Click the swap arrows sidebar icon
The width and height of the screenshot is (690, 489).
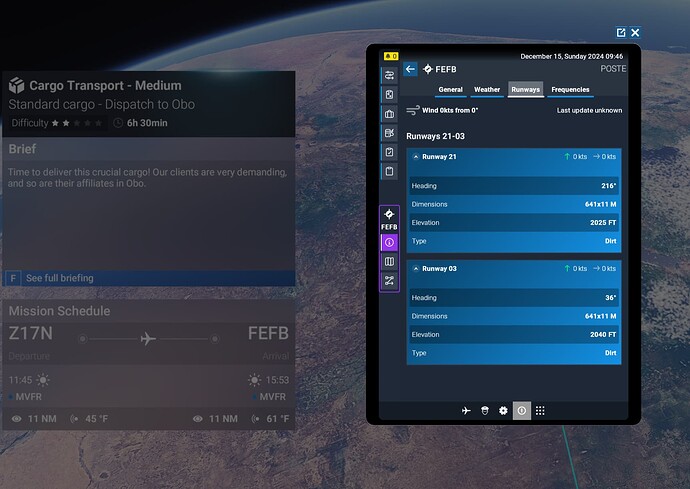point(389,75)
